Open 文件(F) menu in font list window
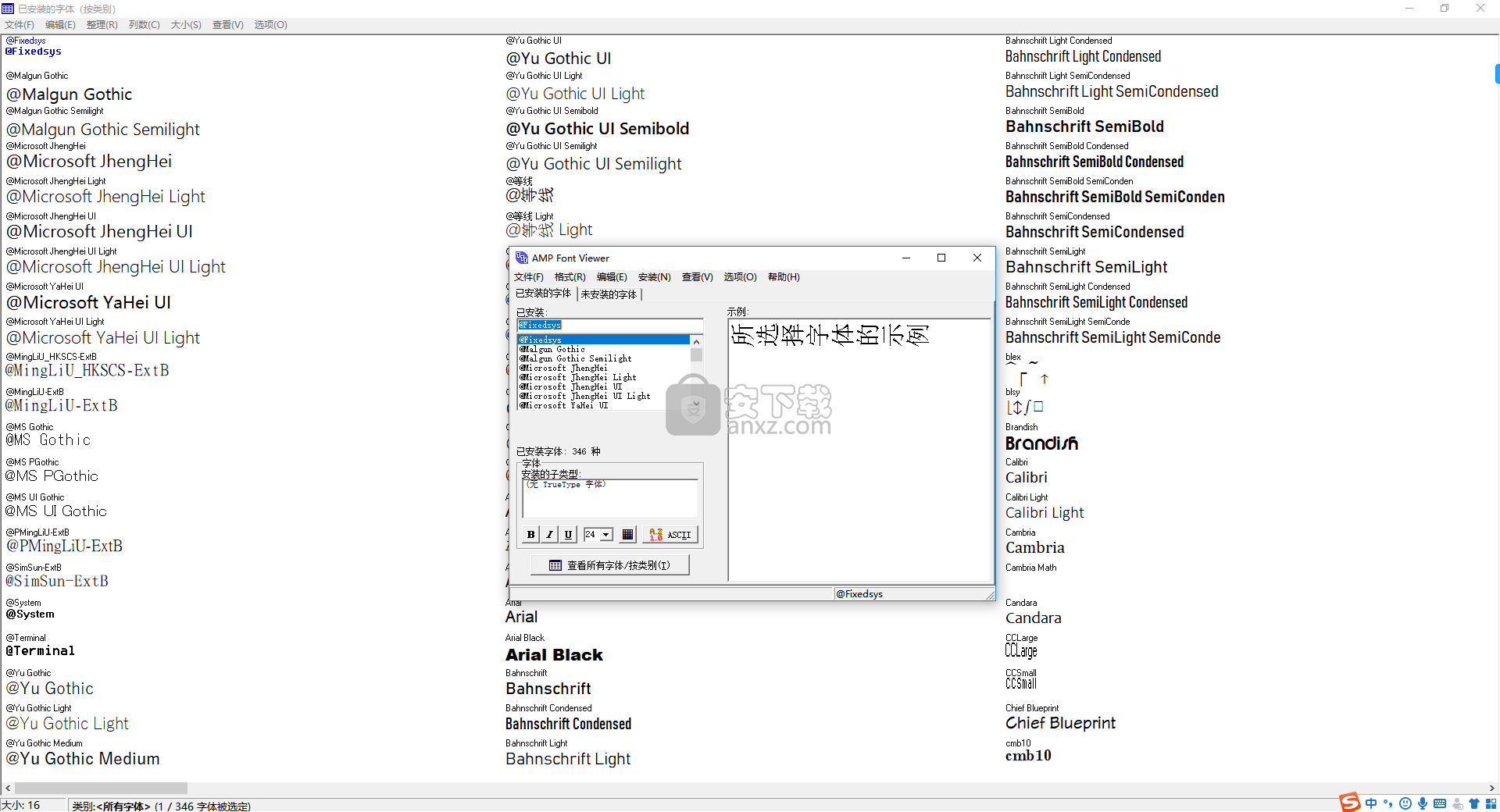Screen dimensions: 1500x812 [x=20, y=25]
